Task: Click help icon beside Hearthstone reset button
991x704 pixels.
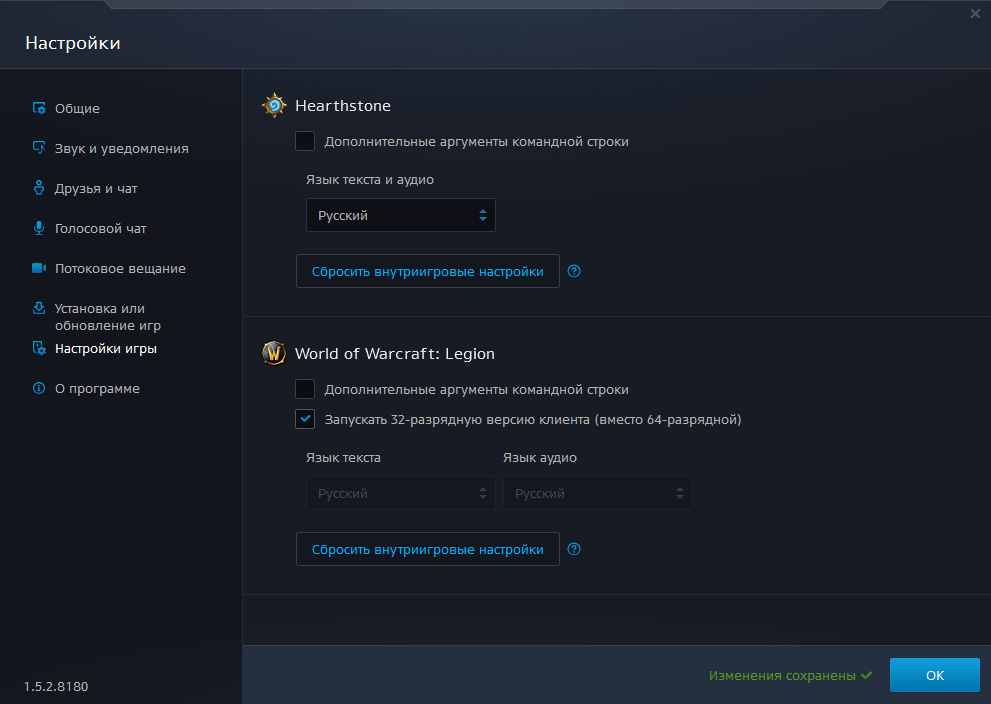Action: coord(574,271)
